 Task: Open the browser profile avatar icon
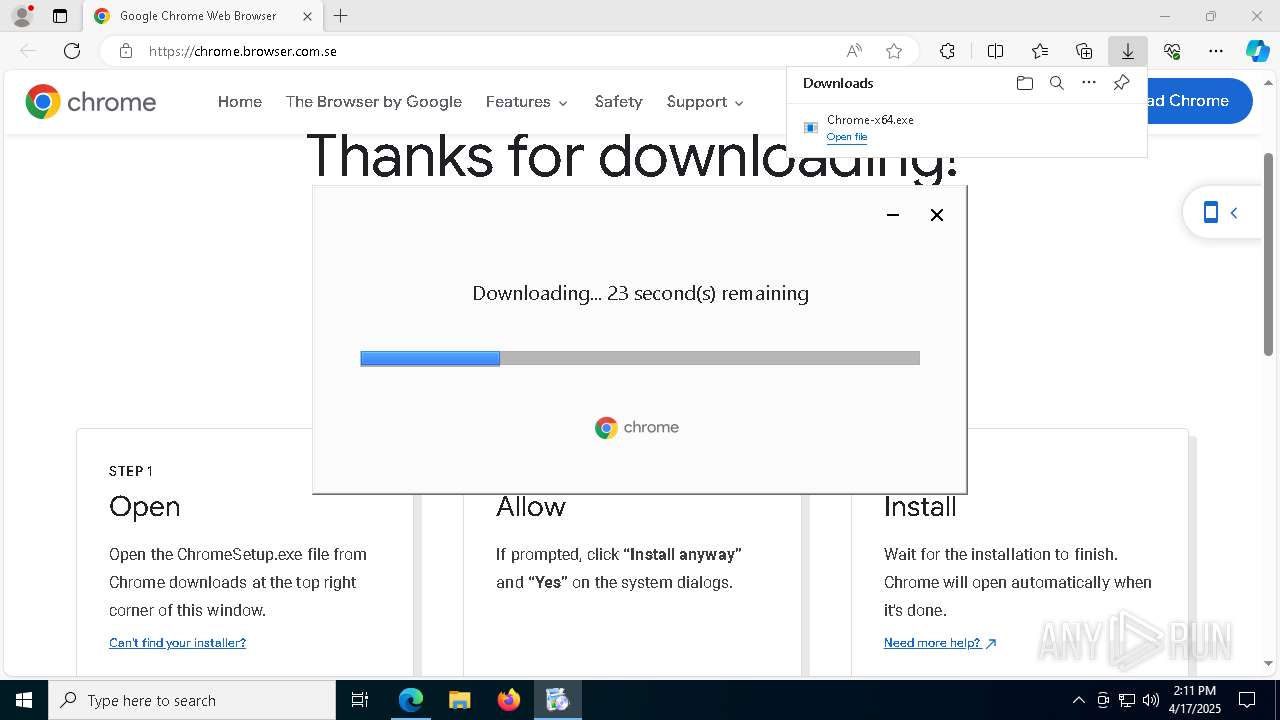click(21, 16)
